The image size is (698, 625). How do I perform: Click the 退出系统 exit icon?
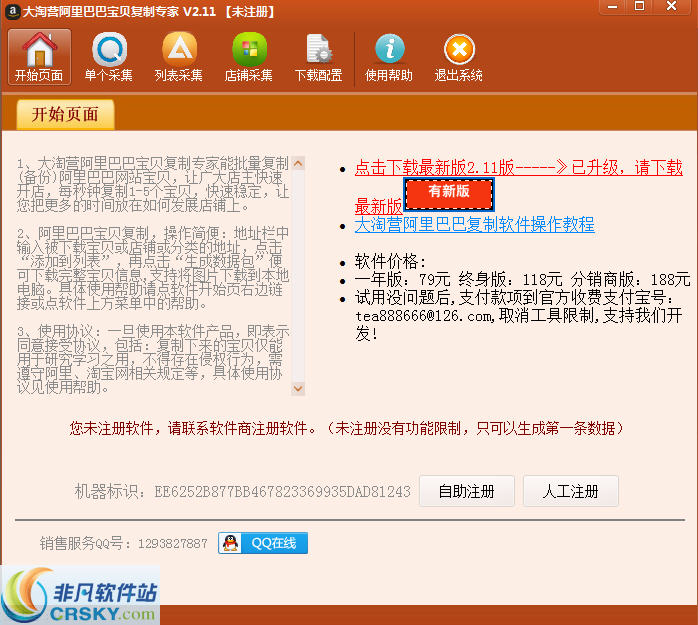[x=459, y=57]
